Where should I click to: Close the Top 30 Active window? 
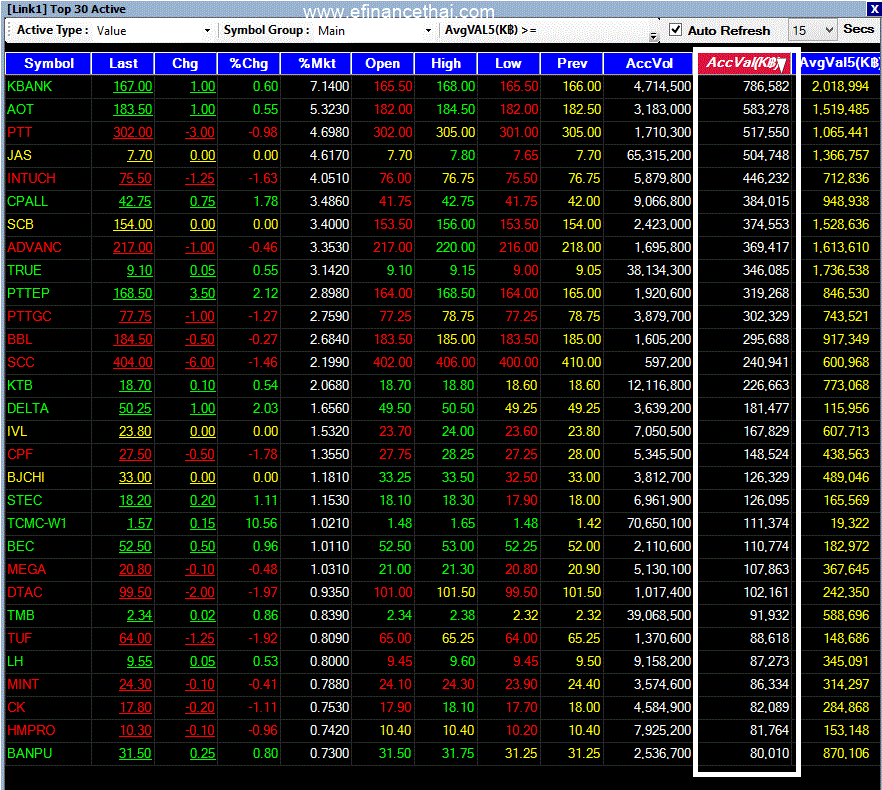874,8
